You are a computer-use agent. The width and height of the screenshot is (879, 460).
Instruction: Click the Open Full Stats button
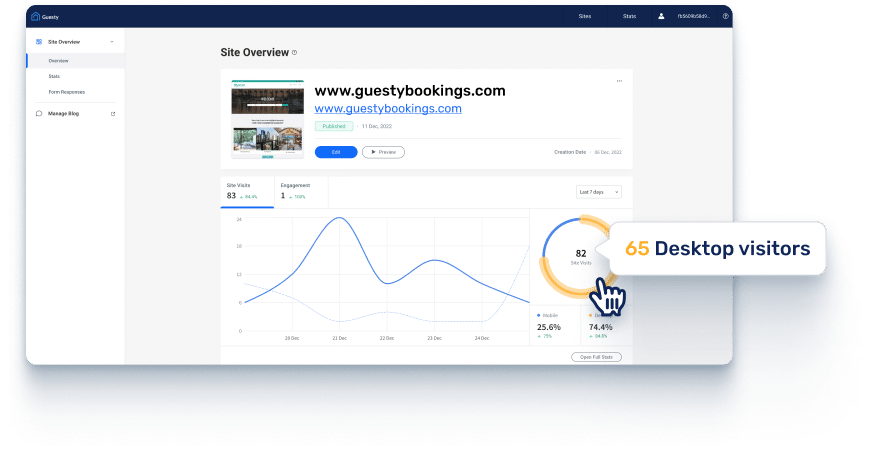point(596,357)
